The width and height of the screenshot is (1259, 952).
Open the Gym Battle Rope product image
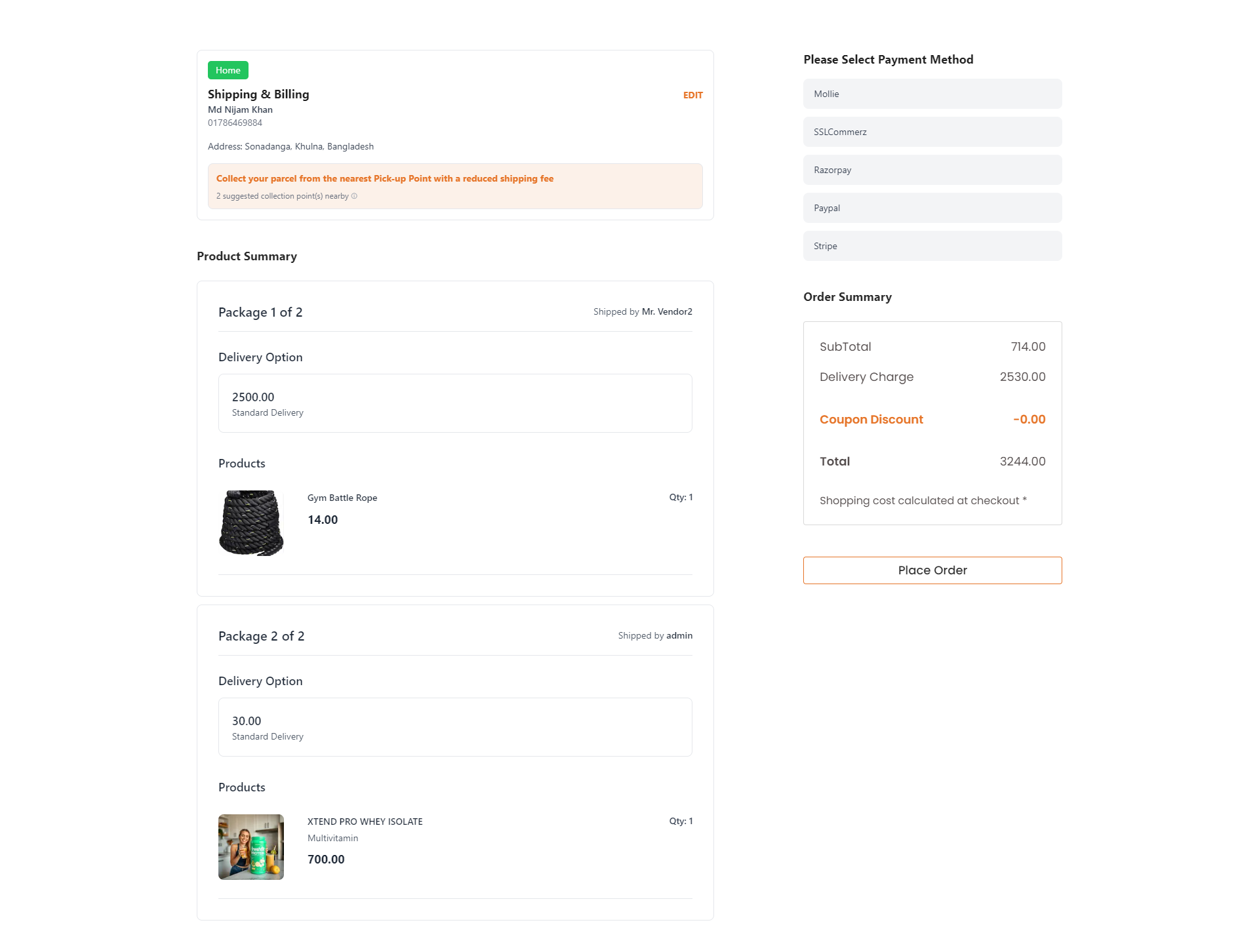pyautogui.click(x=251, y=523)
